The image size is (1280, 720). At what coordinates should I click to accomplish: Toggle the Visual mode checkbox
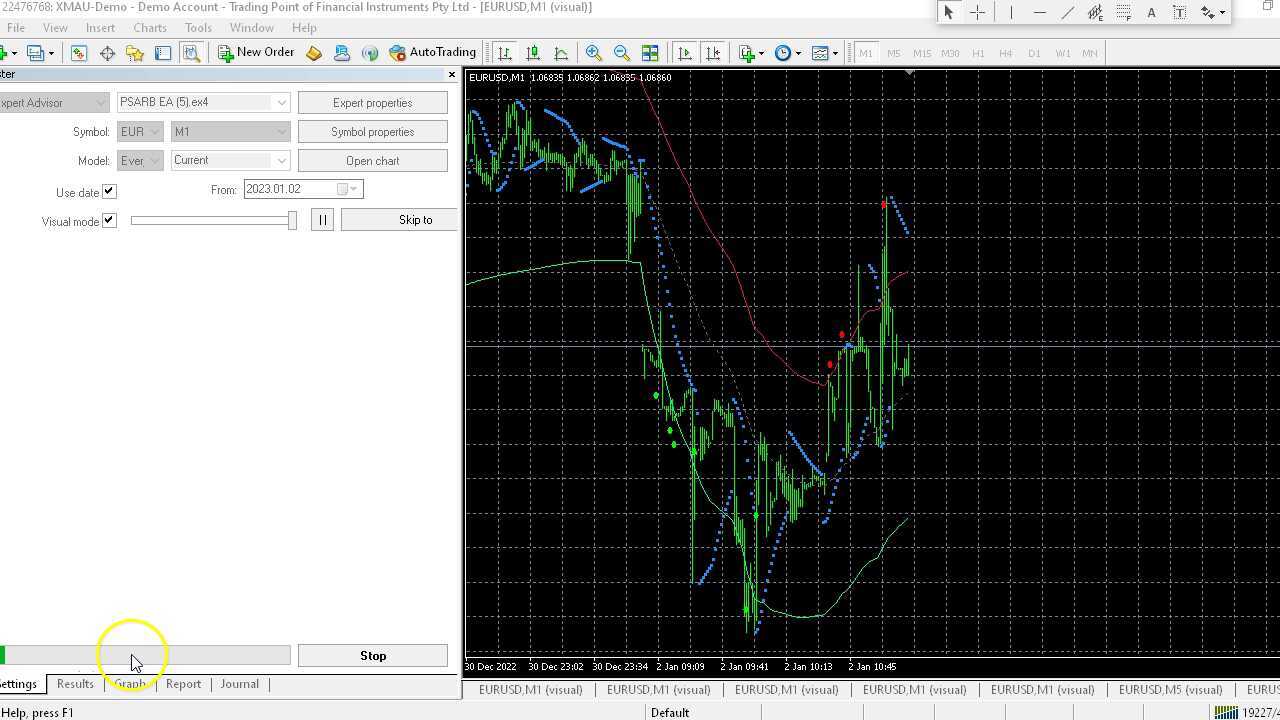(109, 220)
